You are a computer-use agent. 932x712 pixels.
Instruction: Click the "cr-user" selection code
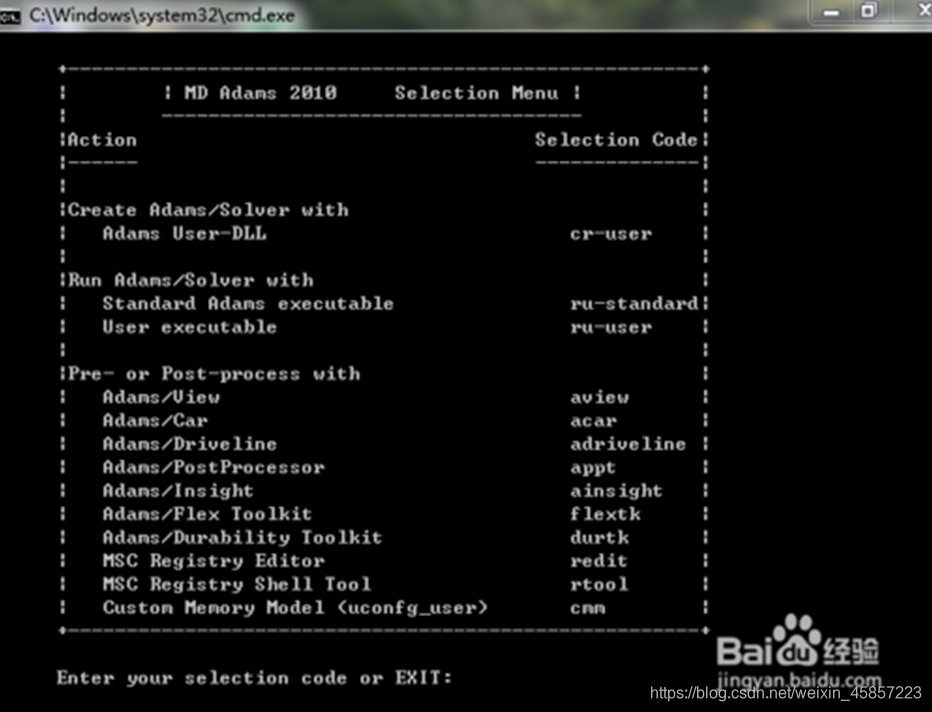(610, 234)
